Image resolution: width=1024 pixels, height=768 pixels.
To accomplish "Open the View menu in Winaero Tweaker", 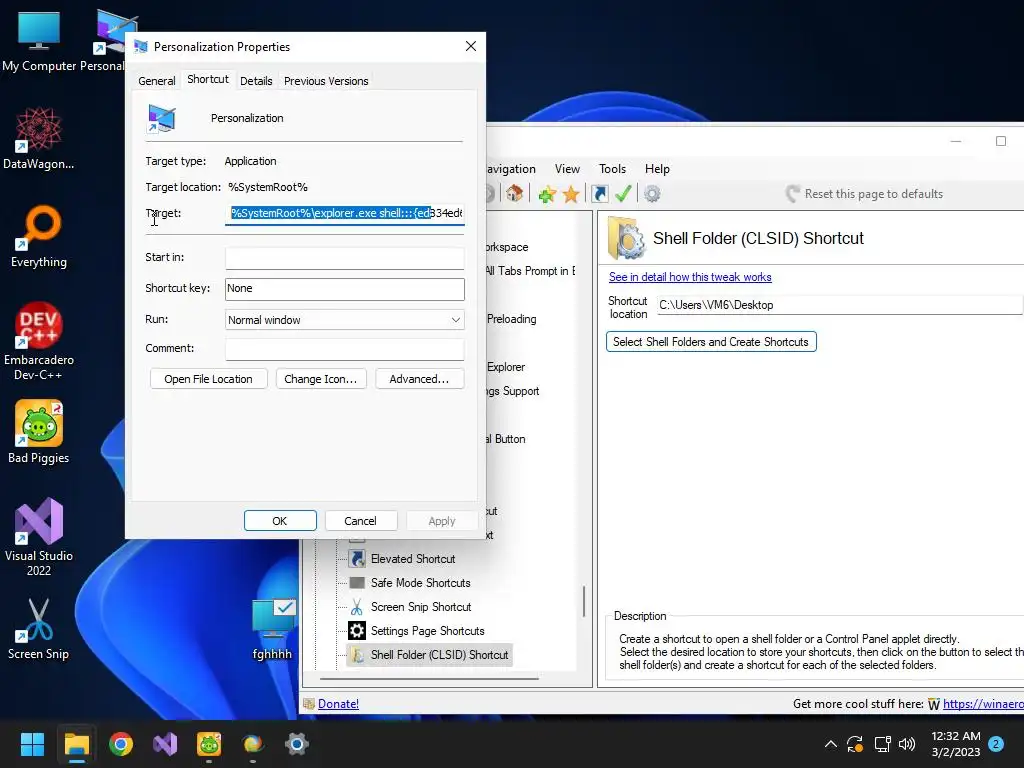I will click(x=567, y=168).
